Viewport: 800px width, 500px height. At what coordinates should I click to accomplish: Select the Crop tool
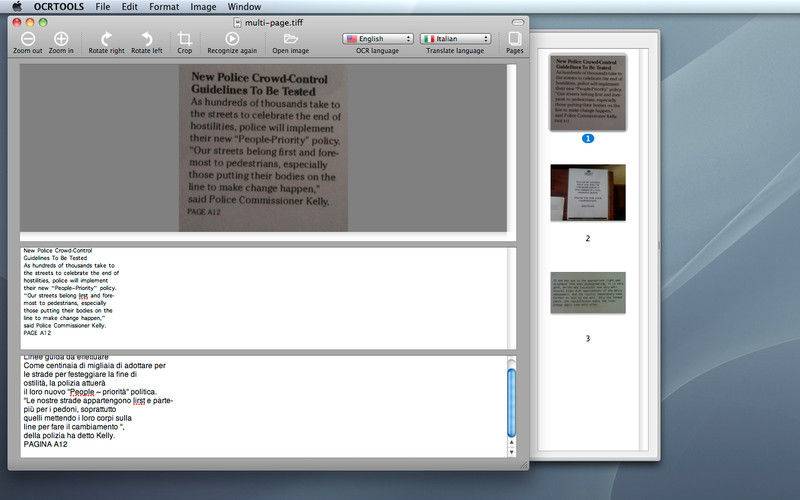[x=185, y=39]
